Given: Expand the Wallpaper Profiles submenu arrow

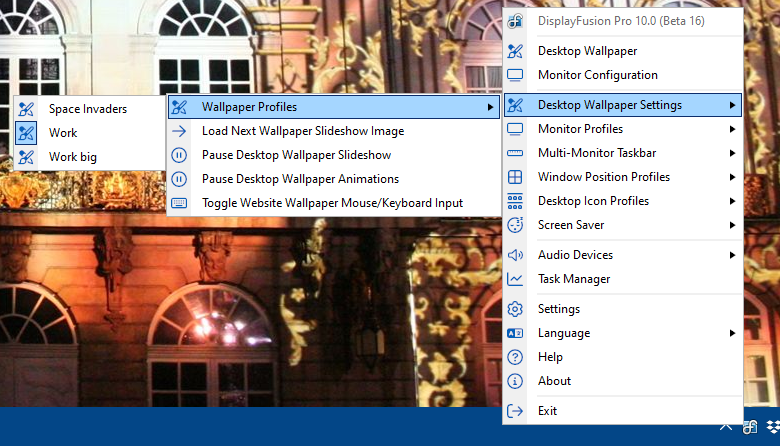Looking at the screenshot, I should point(490,107).
